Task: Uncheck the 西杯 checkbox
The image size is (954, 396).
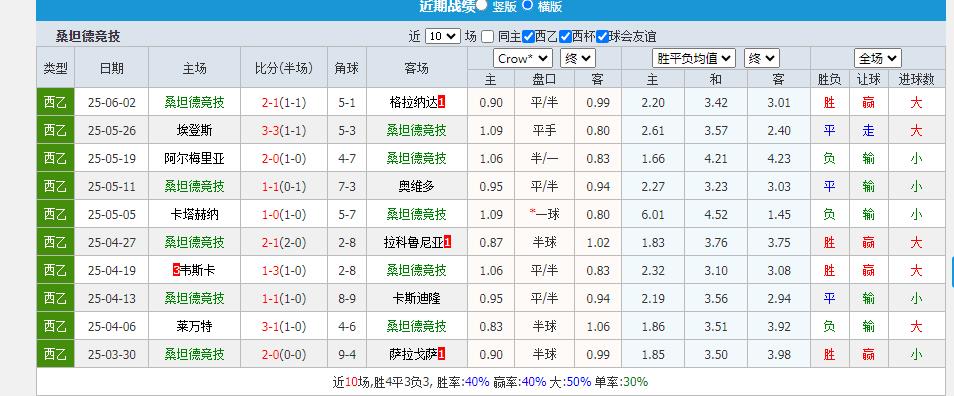Action: [x=565, y=36]
